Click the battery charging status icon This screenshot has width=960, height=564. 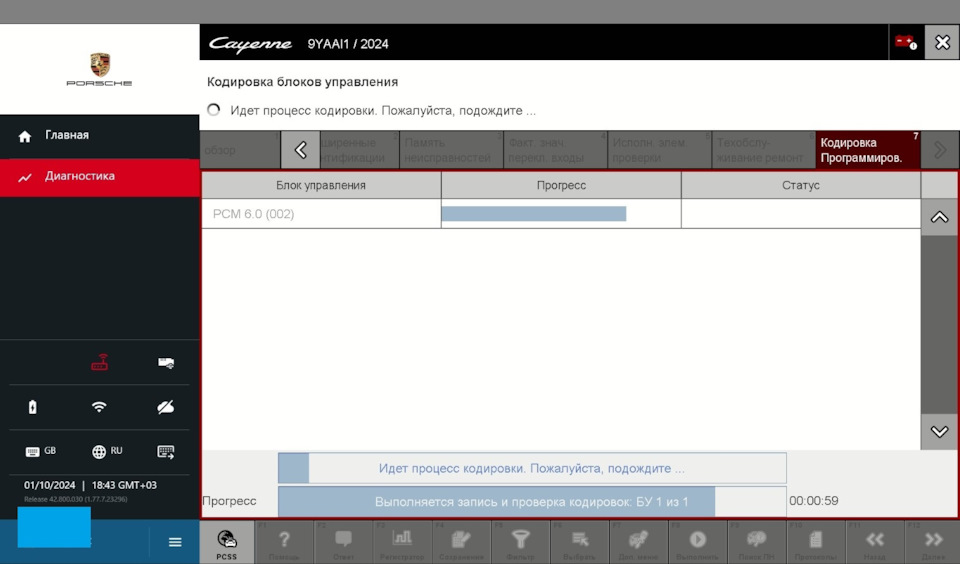point(32,407)
